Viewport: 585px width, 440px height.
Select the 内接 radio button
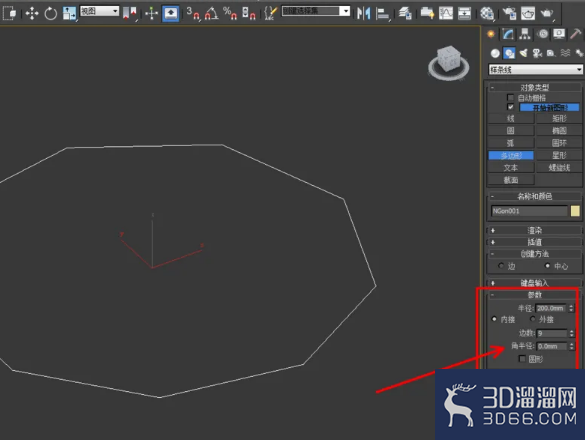tap(494, 319)
